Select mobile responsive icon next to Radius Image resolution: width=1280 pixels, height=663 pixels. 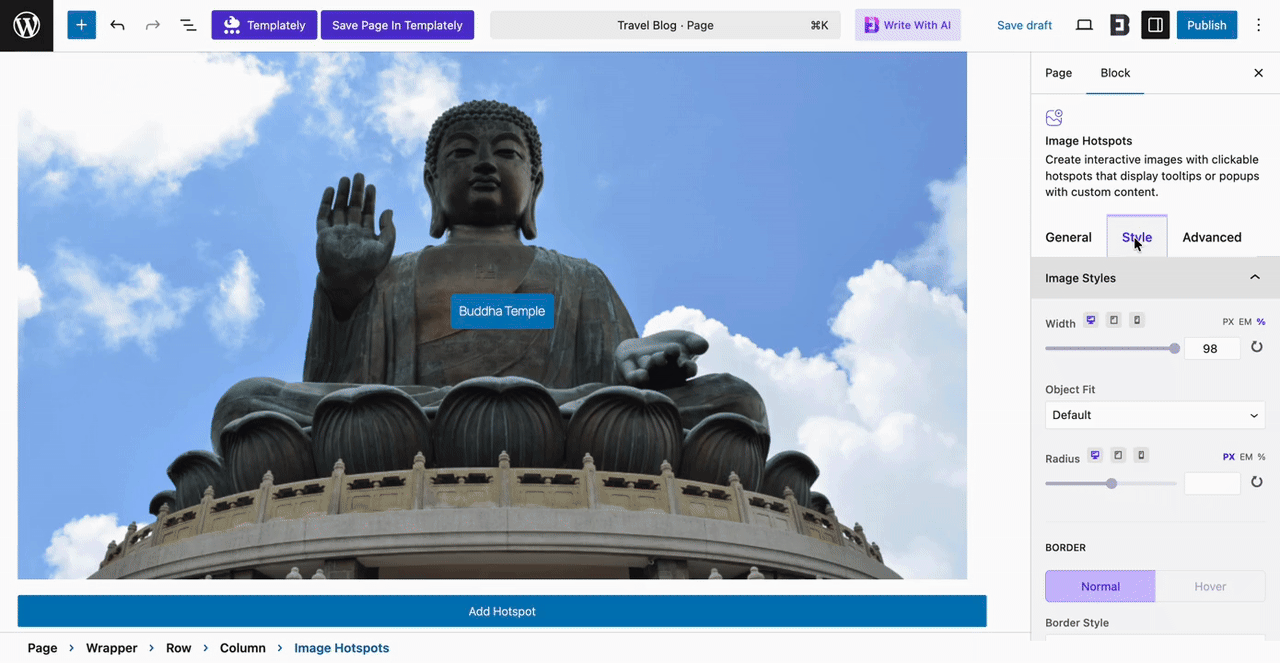tap(1141, 455)
